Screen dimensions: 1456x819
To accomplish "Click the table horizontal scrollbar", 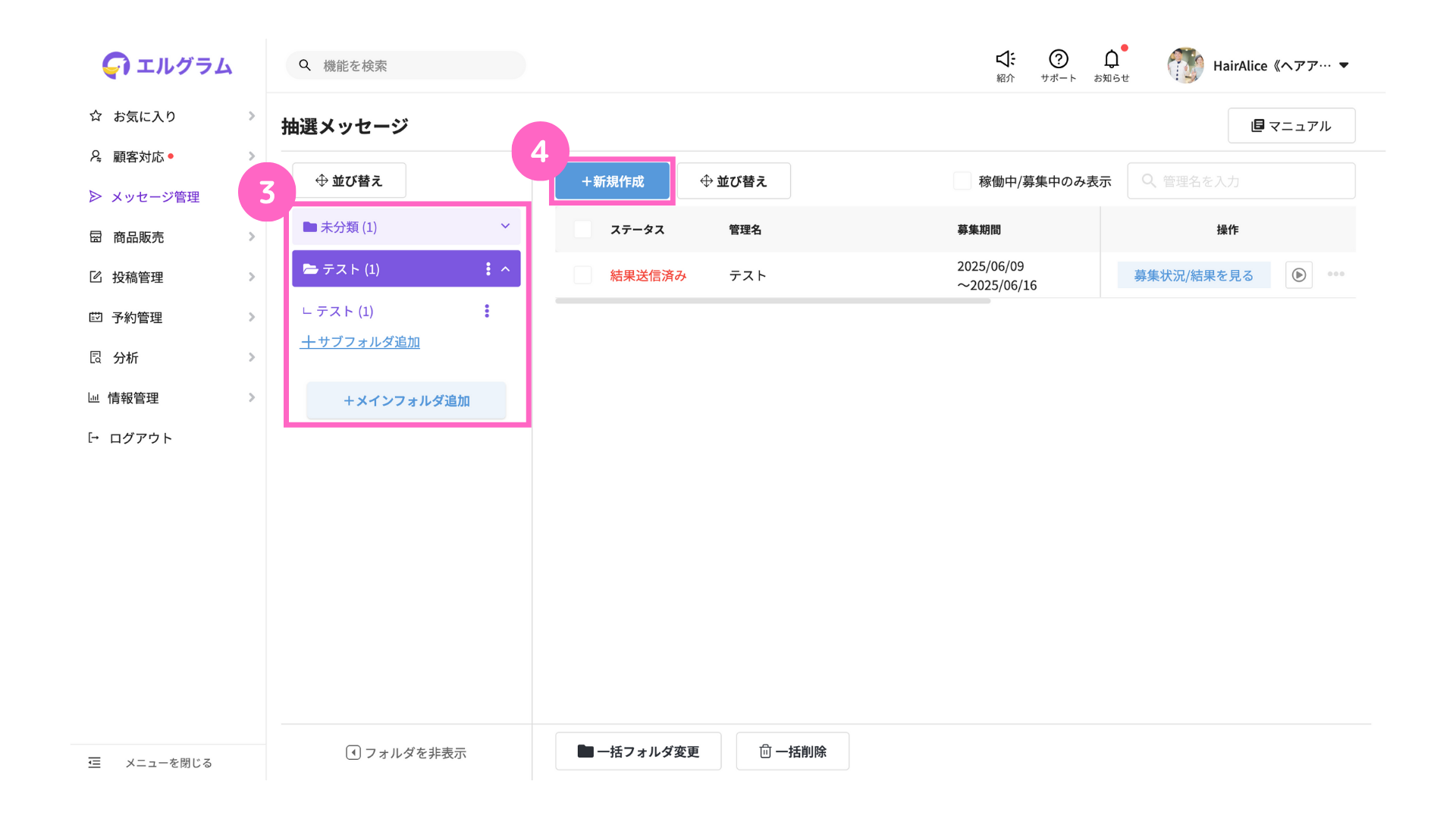I will (773, 301).
